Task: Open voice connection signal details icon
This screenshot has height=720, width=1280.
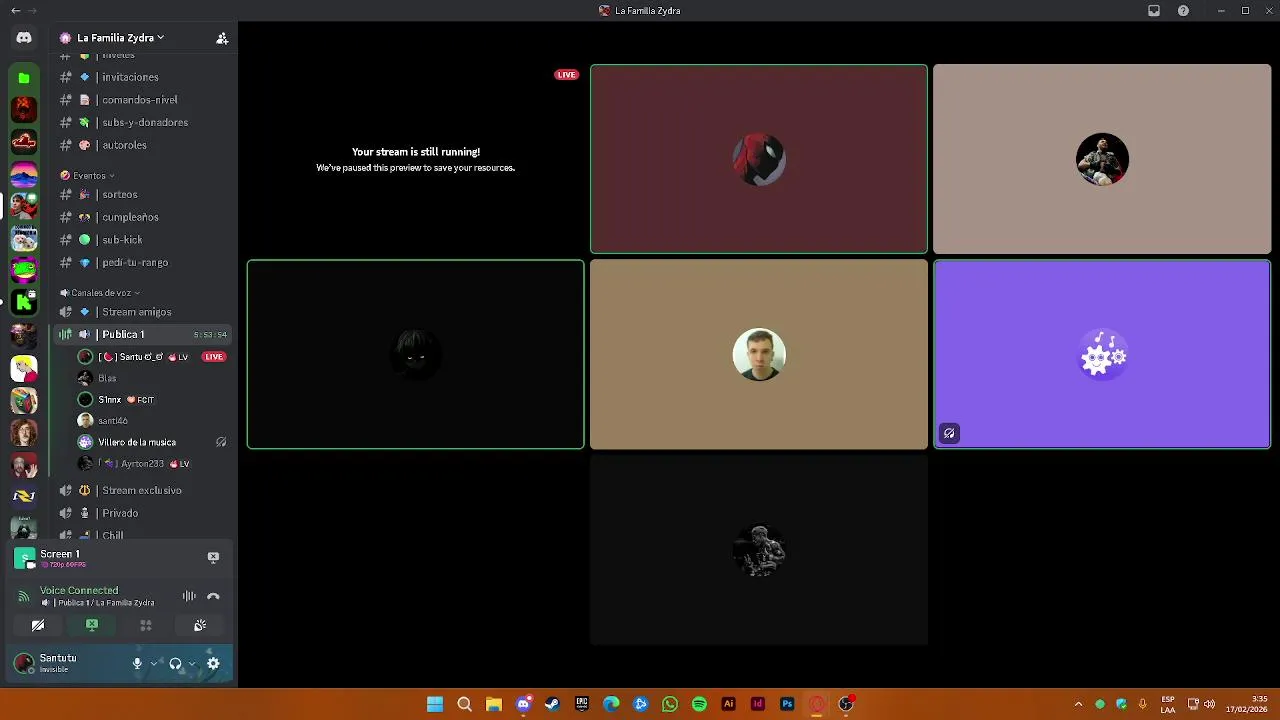Action: (24, 596)
